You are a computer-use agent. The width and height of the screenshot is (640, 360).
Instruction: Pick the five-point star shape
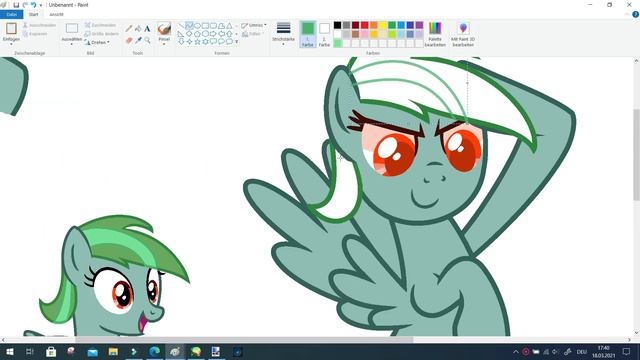[197, 42]
